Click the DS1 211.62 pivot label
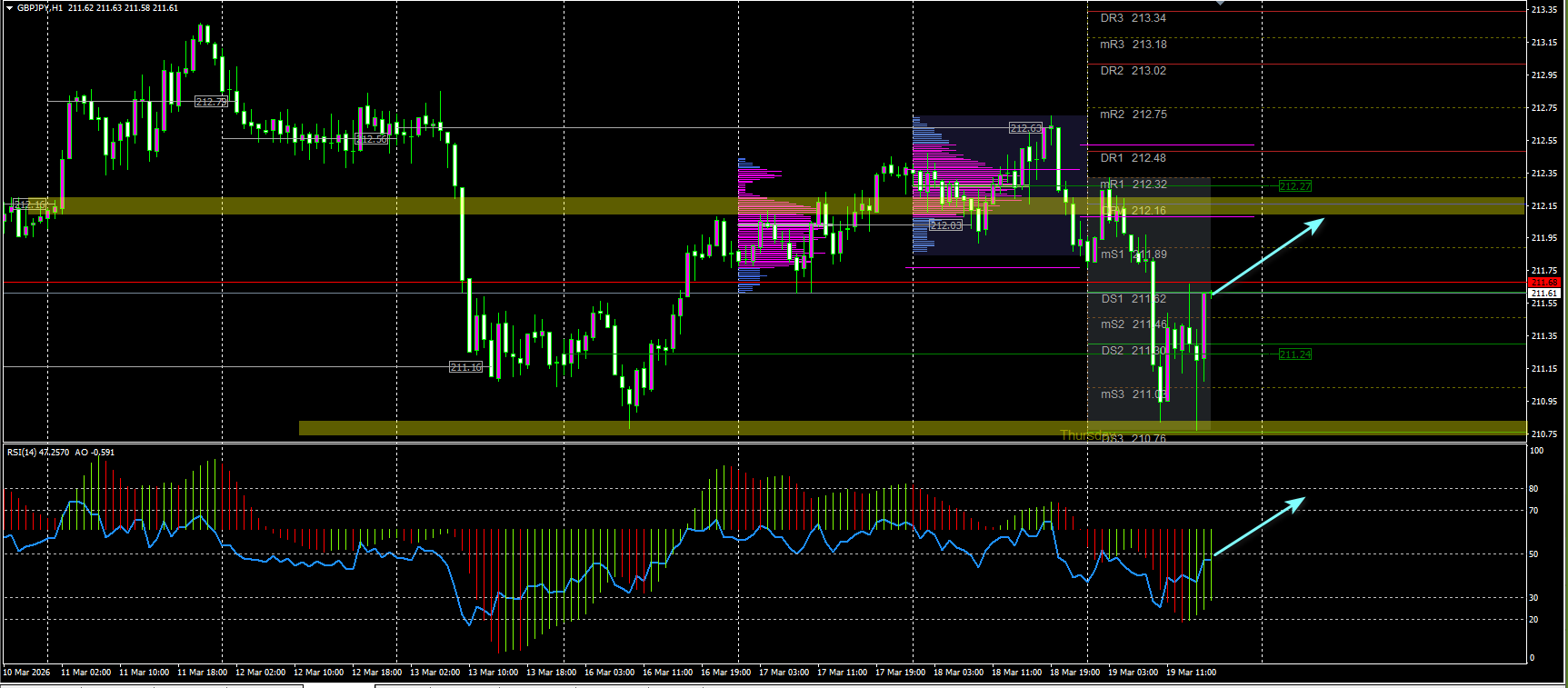This screenshot has width=1568, height=688. pyautogui.click(x=1133, y=299)
